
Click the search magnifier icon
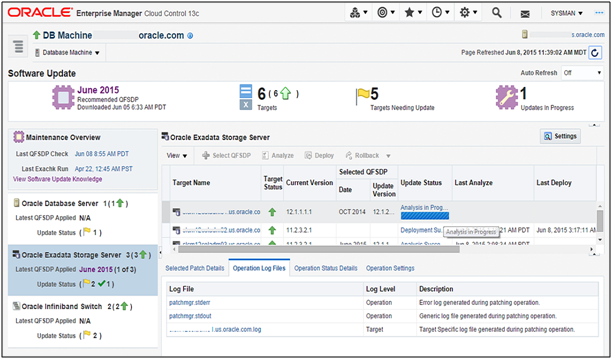[497, 13]
